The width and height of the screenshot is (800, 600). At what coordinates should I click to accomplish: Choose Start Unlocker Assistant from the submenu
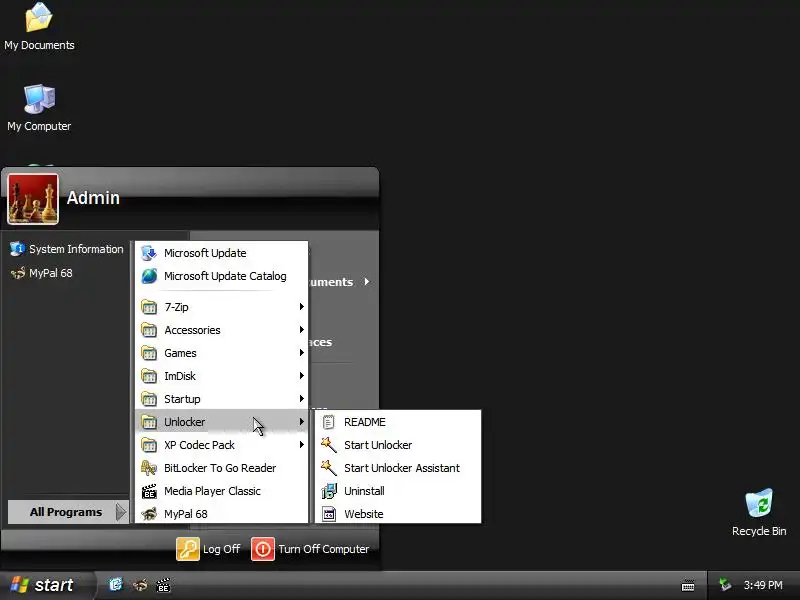coord(398,468)
